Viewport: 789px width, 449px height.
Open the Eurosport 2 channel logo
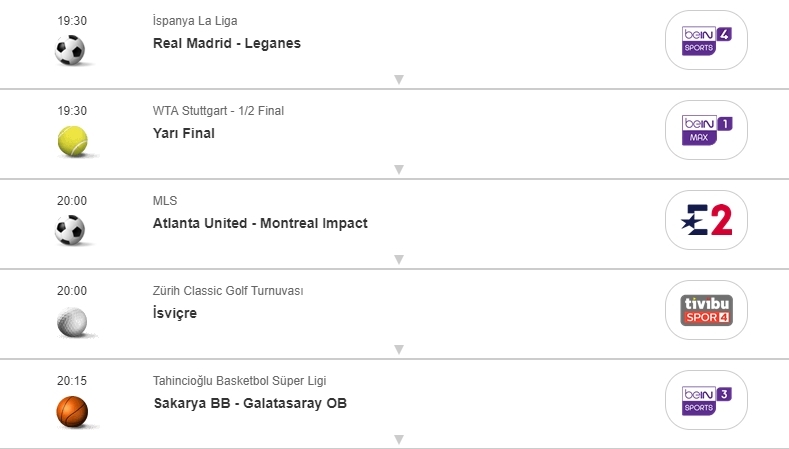[x=706, y=221]
